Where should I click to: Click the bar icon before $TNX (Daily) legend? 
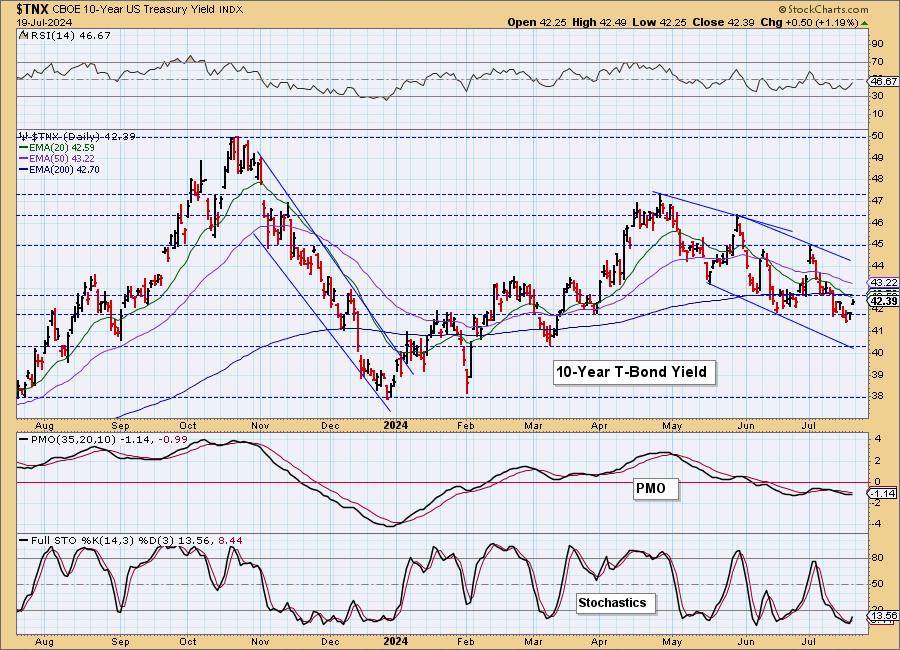[x=24, y=136]
